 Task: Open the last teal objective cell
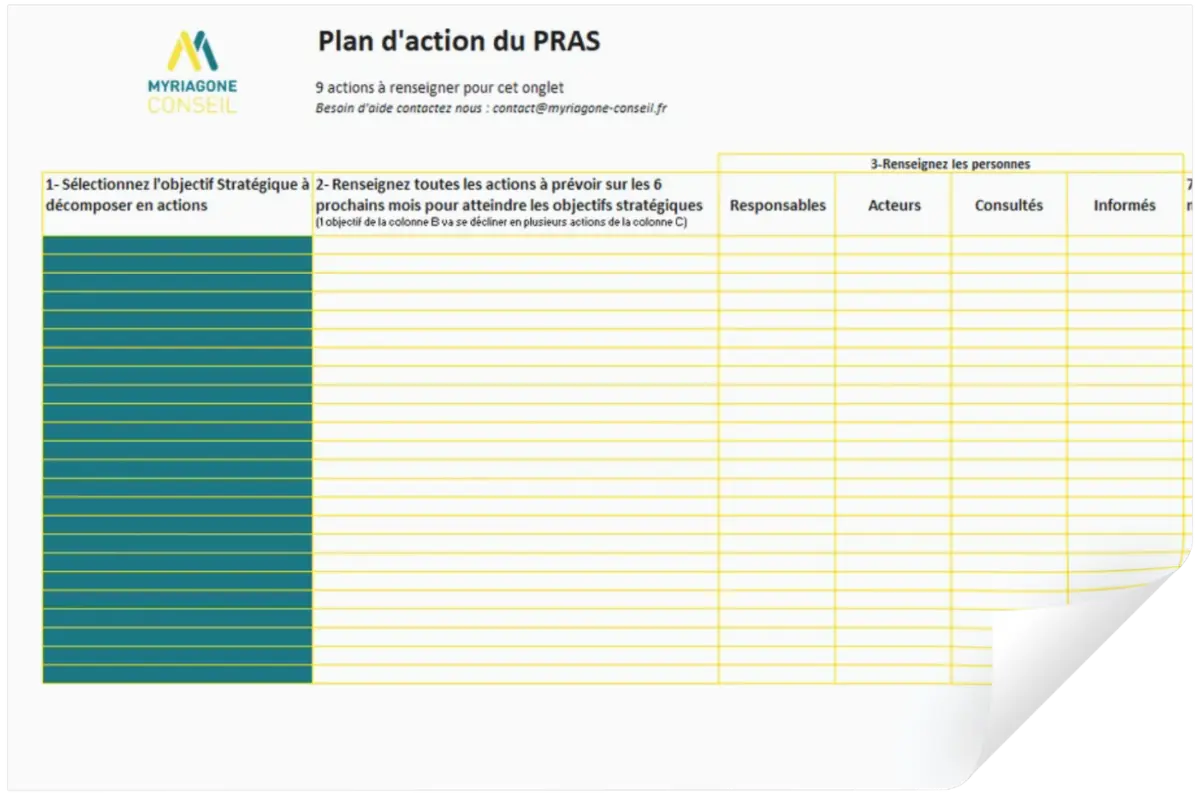178,675
